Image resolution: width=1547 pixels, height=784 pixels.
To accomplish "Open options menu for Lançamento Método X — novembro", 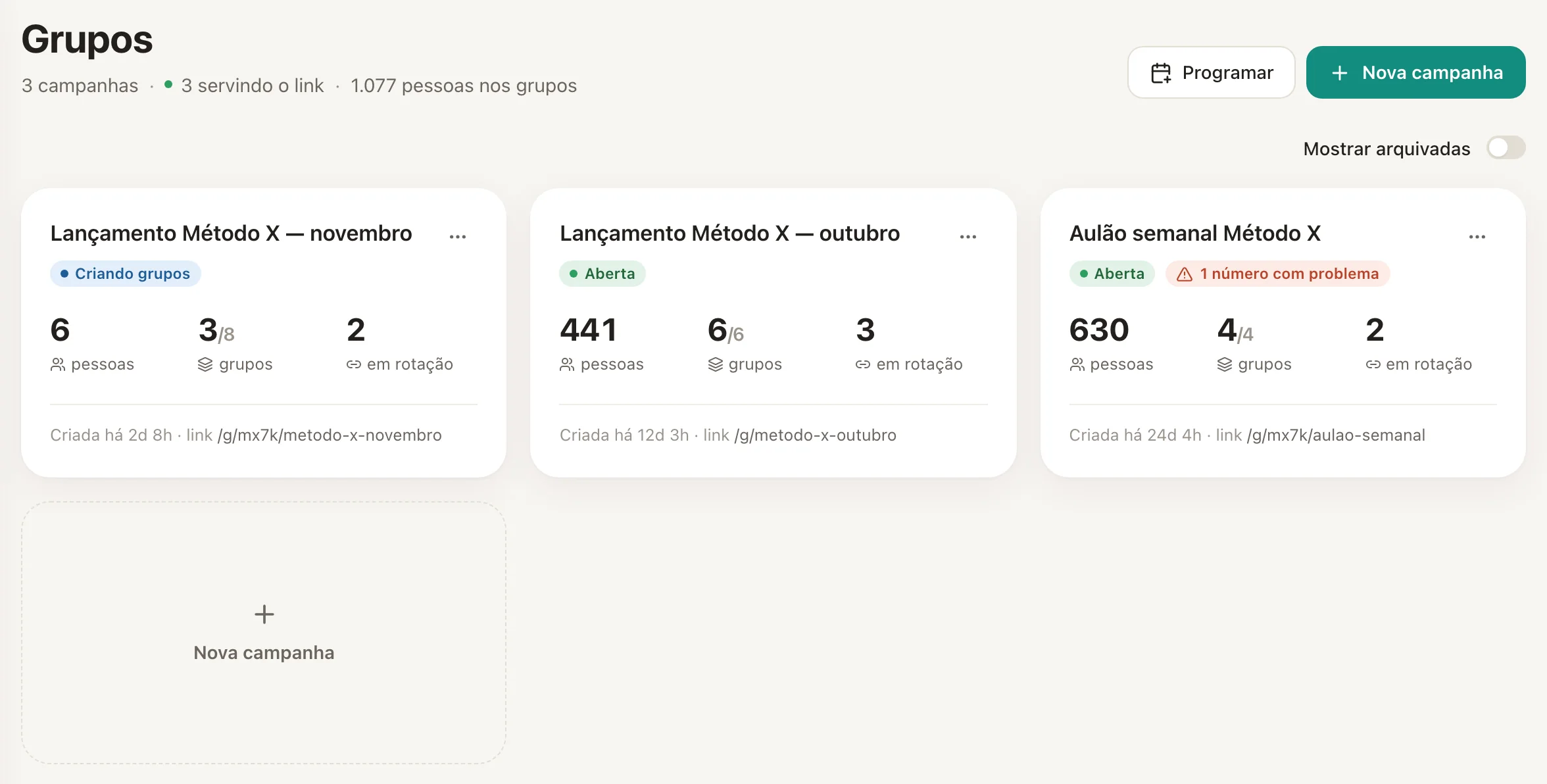I will point(458,236).
